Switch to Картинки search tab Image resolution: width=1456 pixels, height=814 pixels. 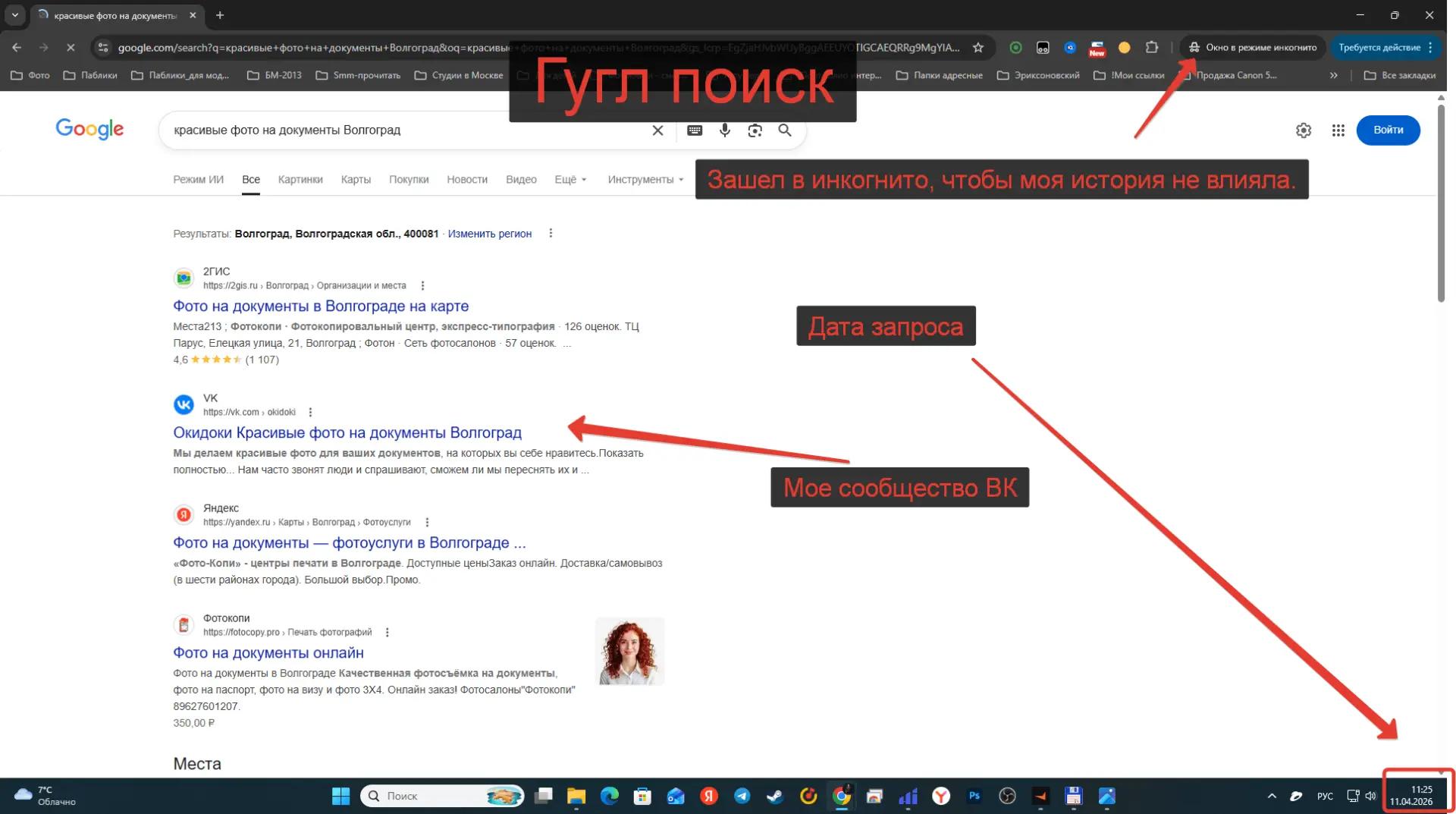[x=300, y=180]
